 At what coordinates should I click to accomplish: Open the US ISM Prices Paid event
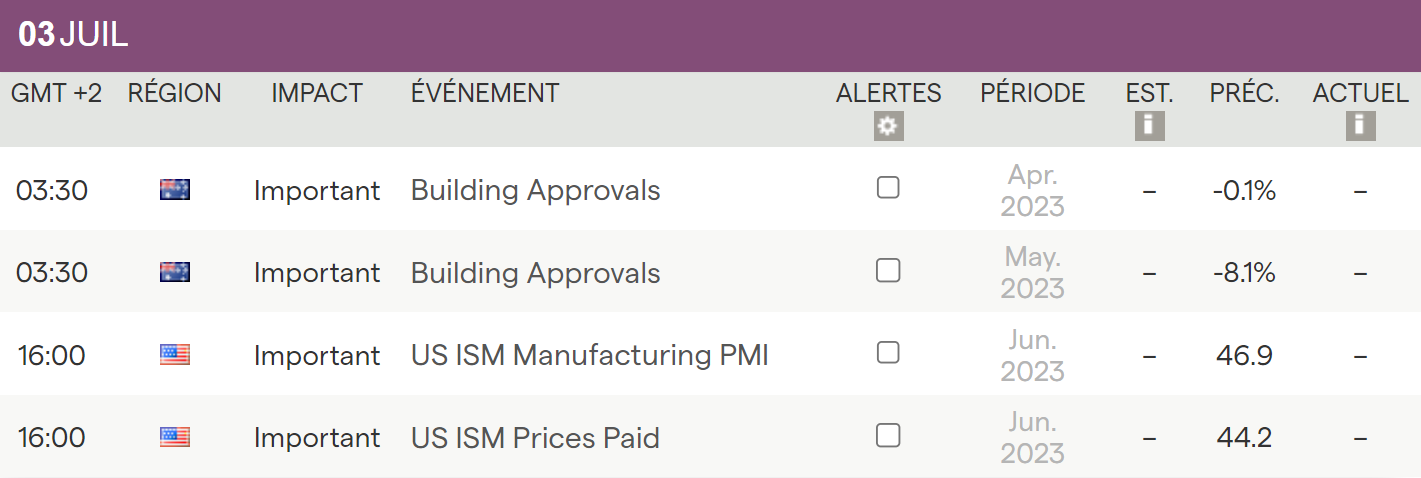click(535, 438)
